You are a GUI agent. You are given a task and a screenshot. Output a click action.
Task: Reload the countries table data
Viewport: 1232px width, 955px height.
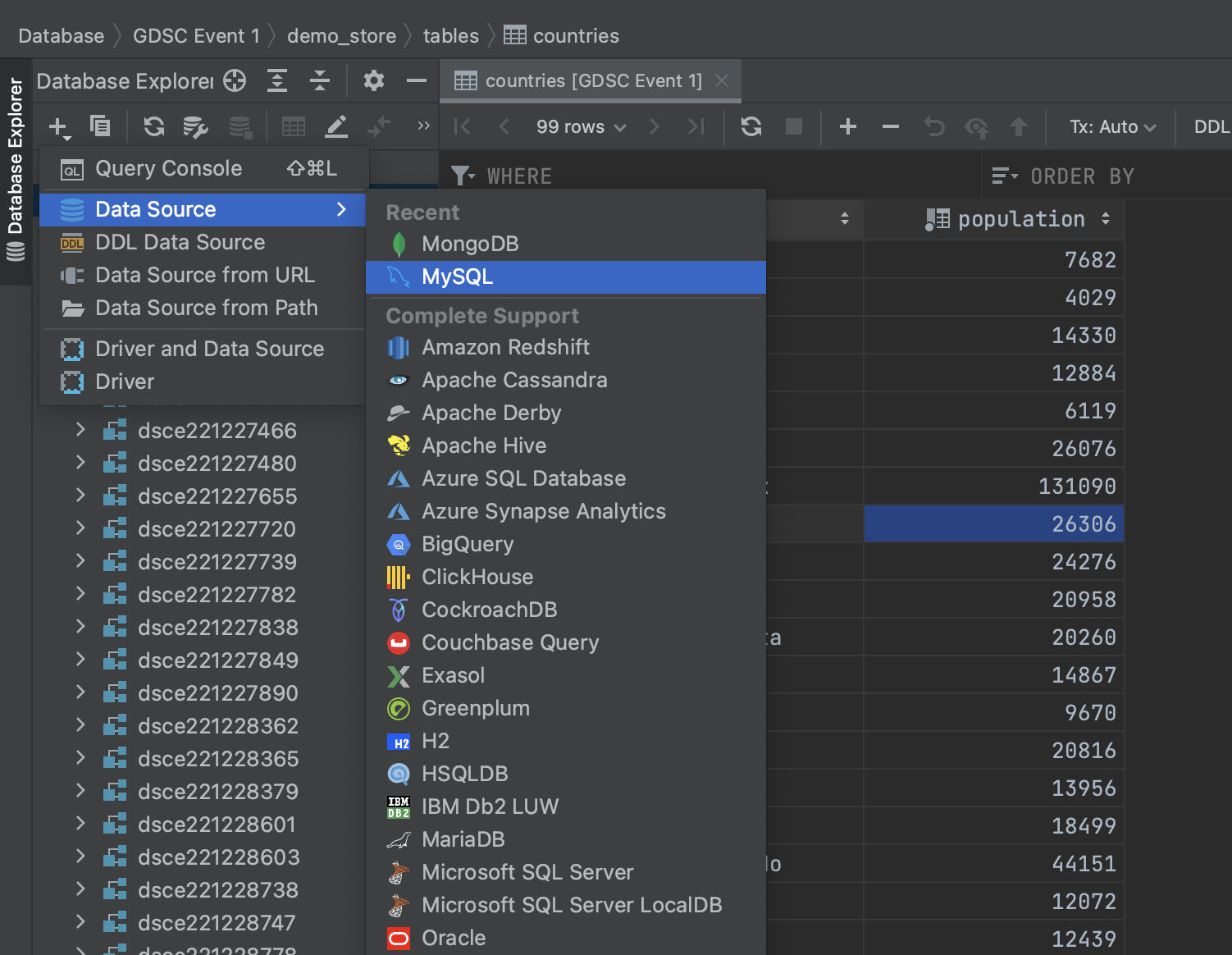751,126
